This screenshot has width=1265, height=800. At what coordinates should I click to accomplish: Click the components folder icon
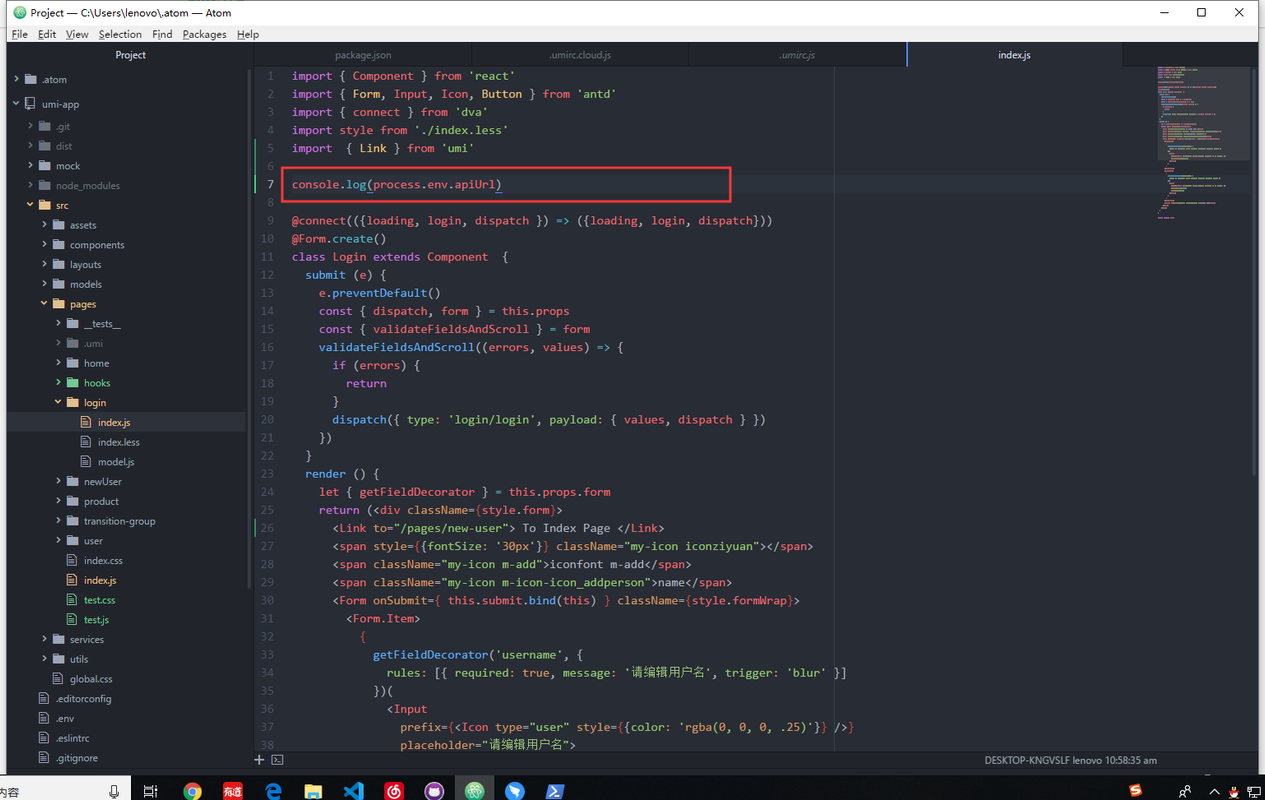click(59, 245)
